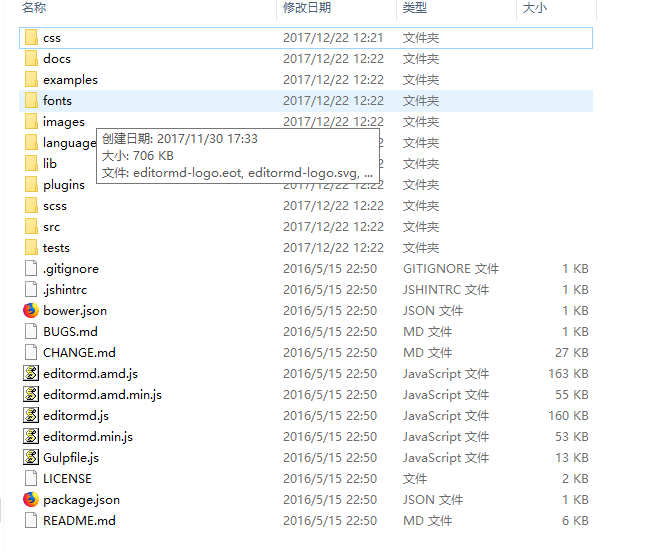Viewport: 661px width, 552px height.
Task: Click the 55 KB size value
Action: 572,395
